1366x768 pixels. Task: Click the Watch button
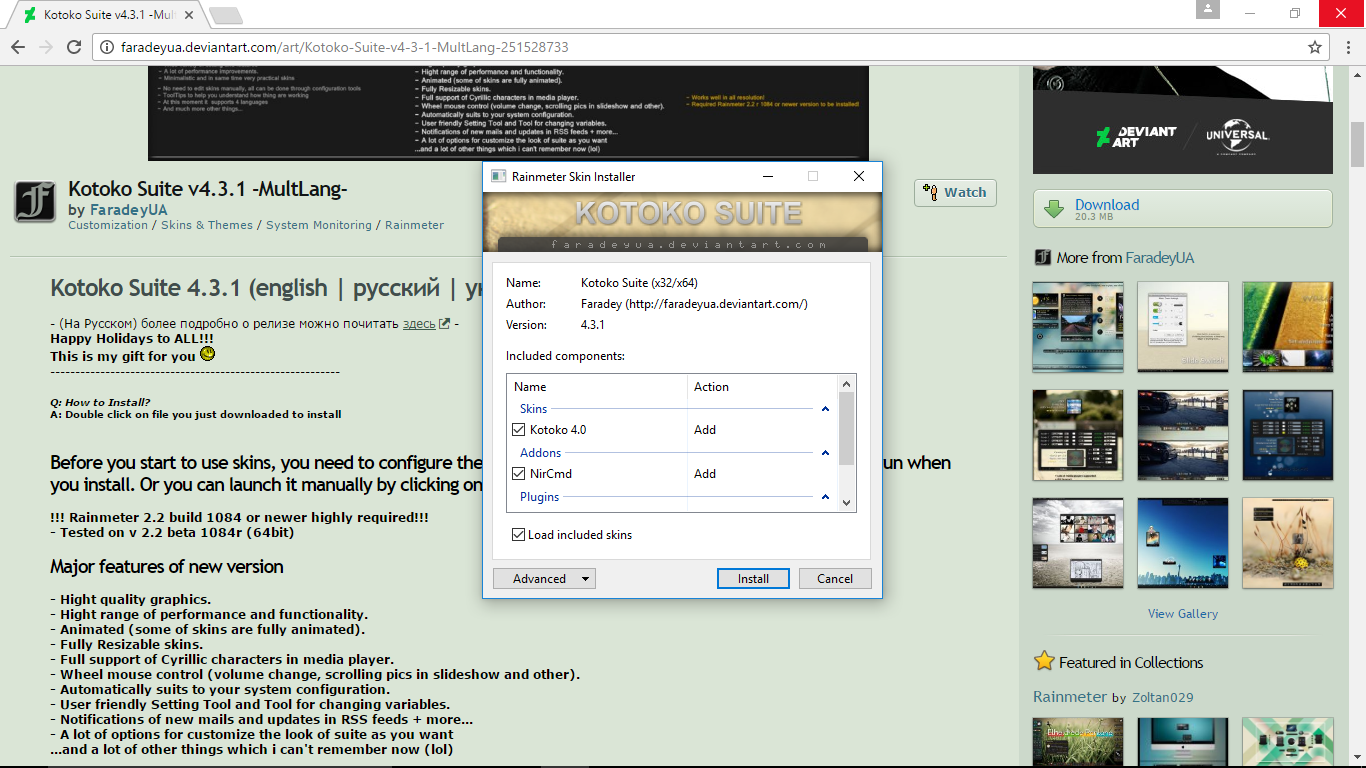pos(955,193)
